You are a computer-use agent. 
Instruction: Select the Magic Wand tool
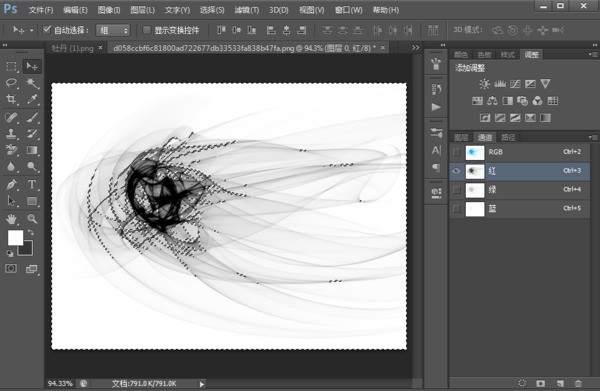[x=32, y=83]
